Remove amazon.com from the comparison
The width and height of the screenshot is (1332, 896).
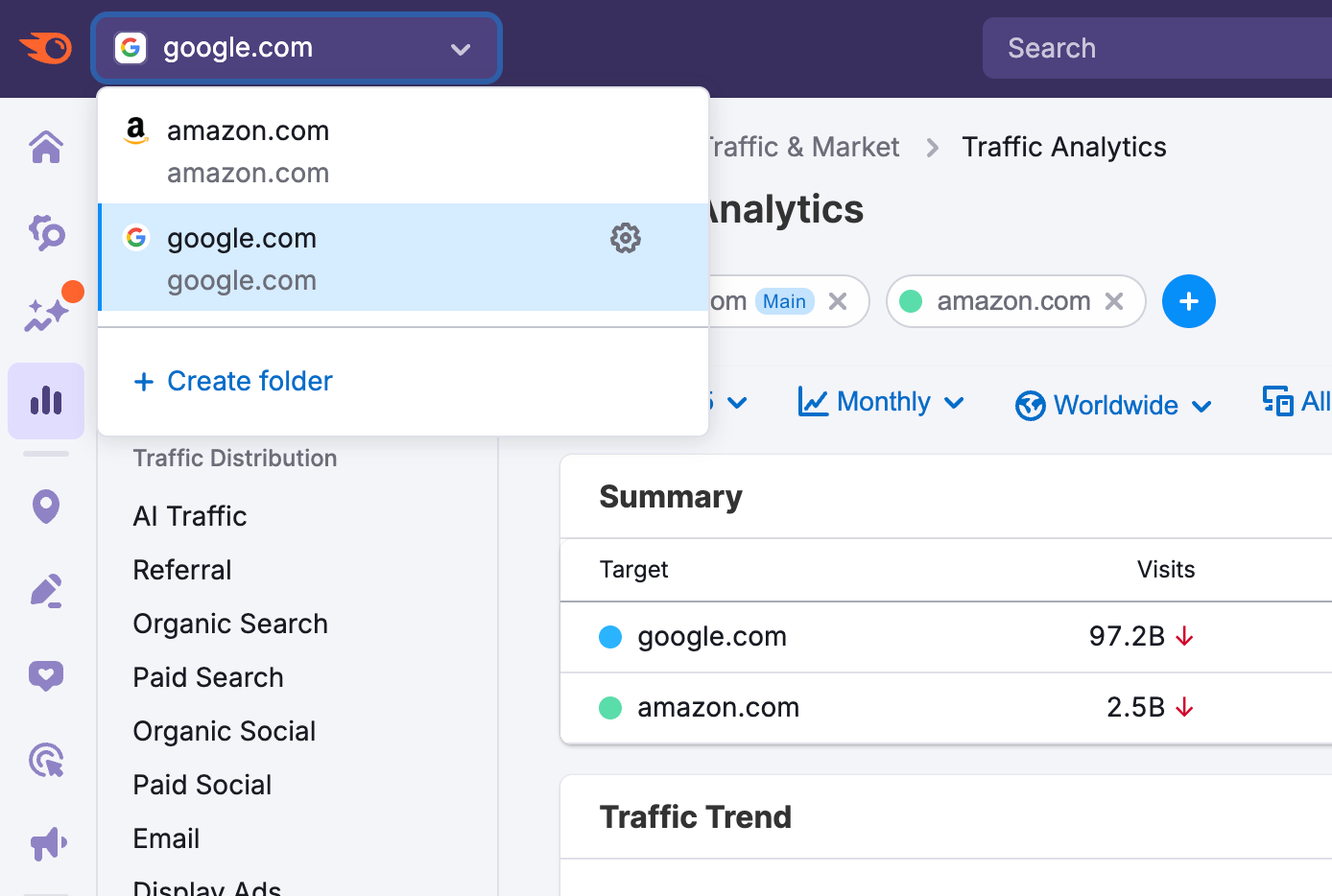click(1113, 301)
